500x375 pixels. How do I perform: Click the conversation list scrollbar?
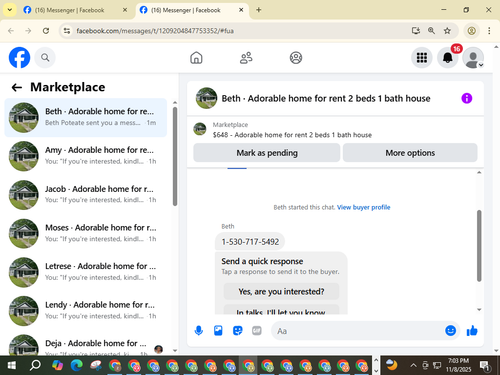click(175, 156)
